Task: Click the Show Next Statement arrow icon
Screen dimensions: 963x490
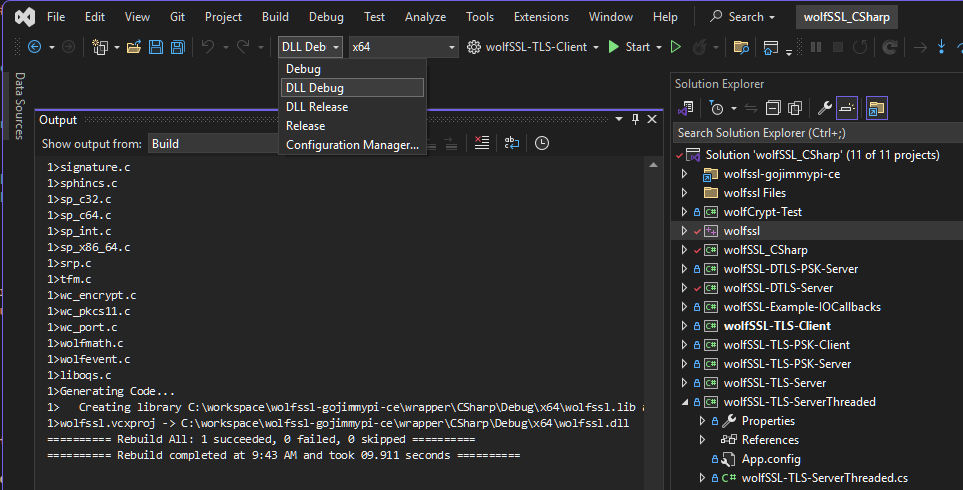Action: 920,47
